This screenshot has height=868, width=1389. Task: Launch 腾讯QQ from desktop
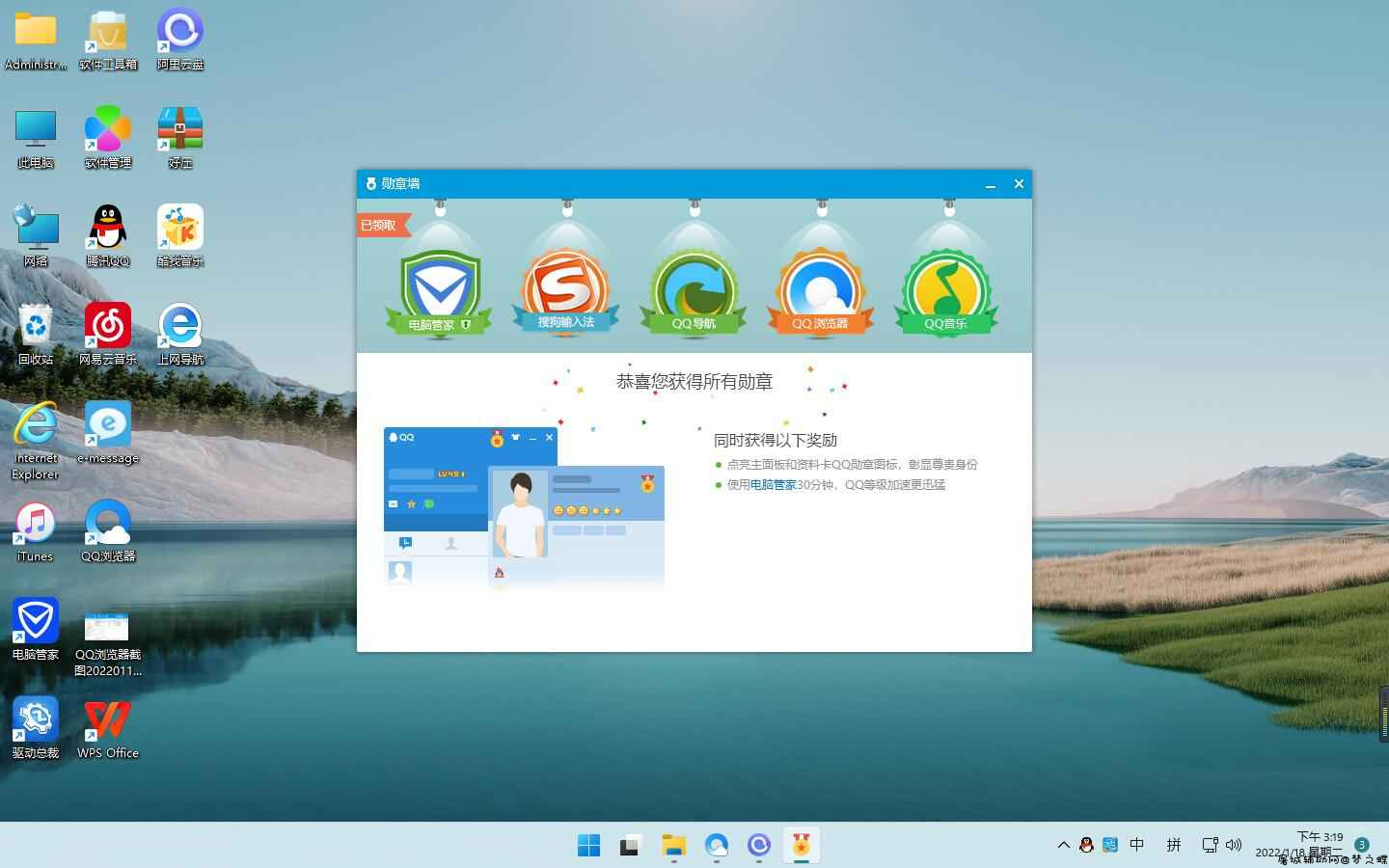coord(108,236)
